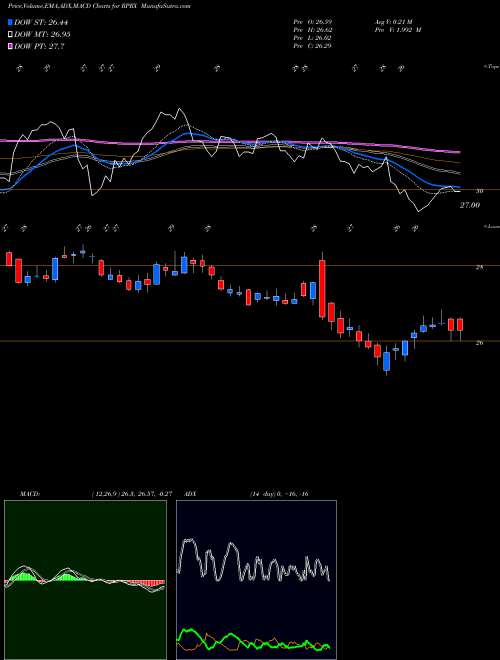Click the white DOW MT legend swatch
The width and height of the screenshot is (500, 660).
(x=11, y=35)
